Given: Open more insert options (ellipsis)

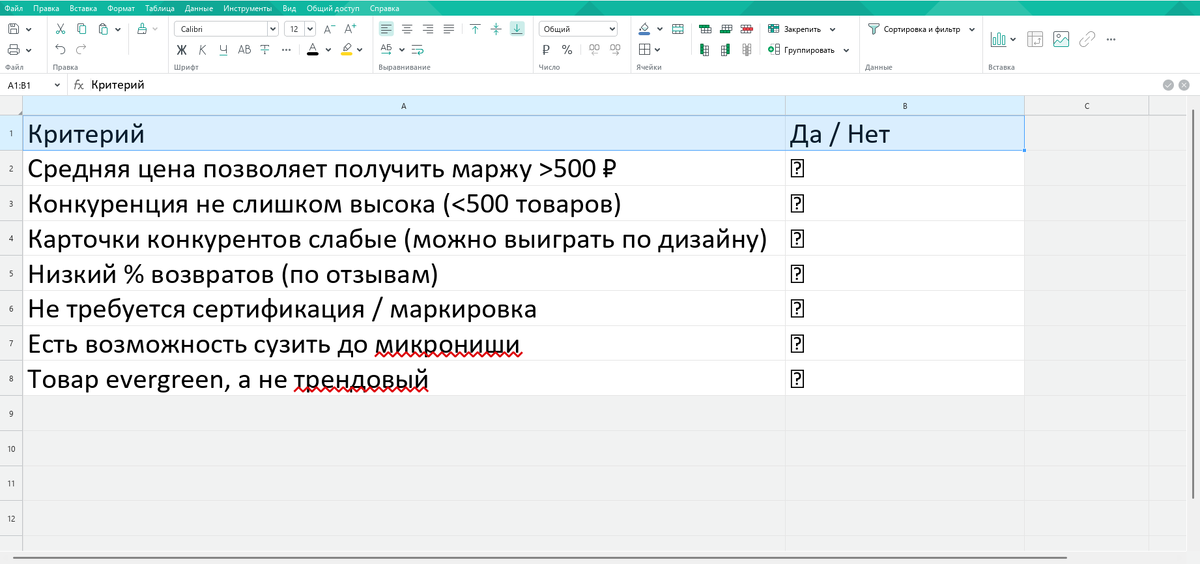Looking at the screenshot, I should (1111, 39).
